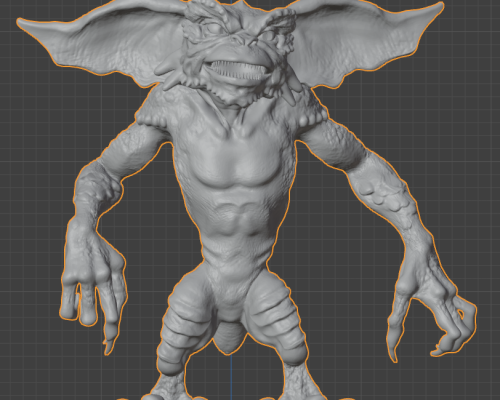This screenshot has height=400, width=500.
Task: Click the blue Z axis line below the model
Action: tap(231, 377)
